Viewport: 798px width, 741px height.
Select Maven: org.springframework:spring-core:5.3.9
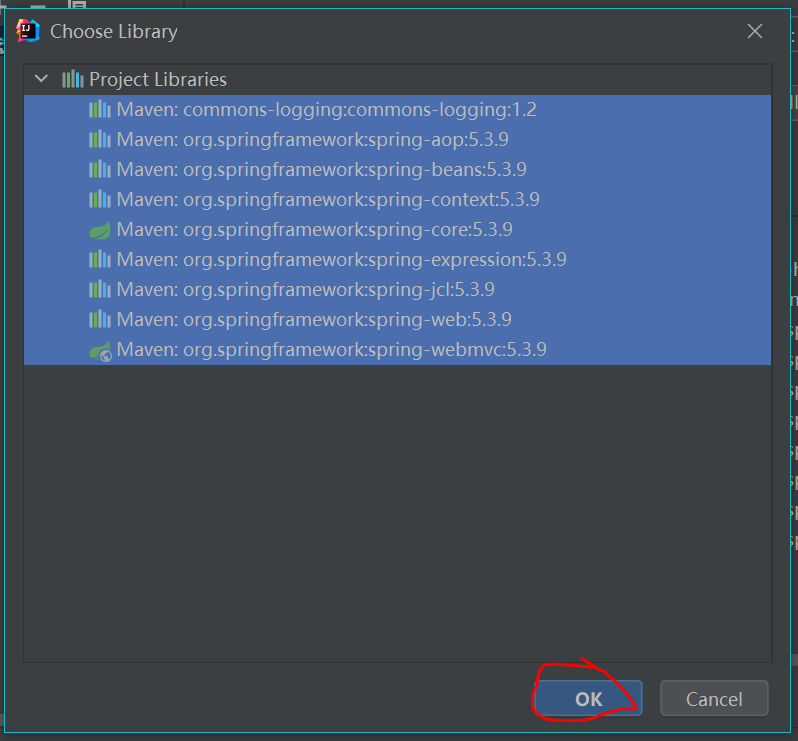[397, 230]
